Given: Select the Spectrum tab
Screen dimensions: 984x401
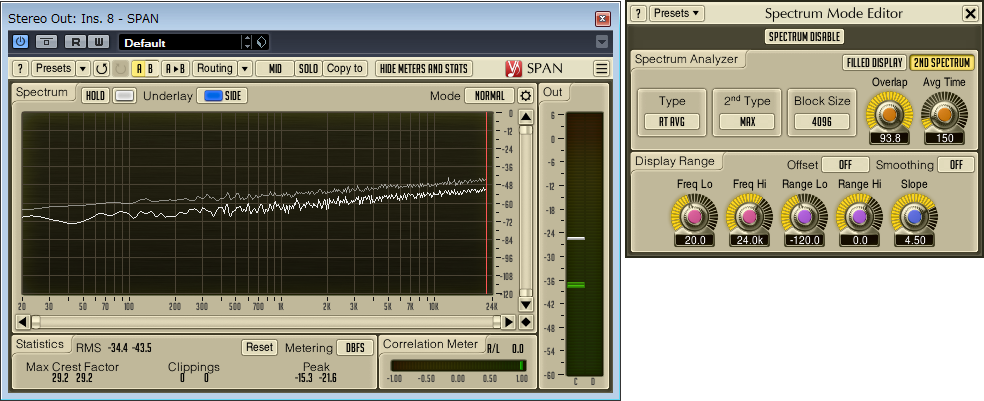Looking at the screenshot, I should 42,92.
